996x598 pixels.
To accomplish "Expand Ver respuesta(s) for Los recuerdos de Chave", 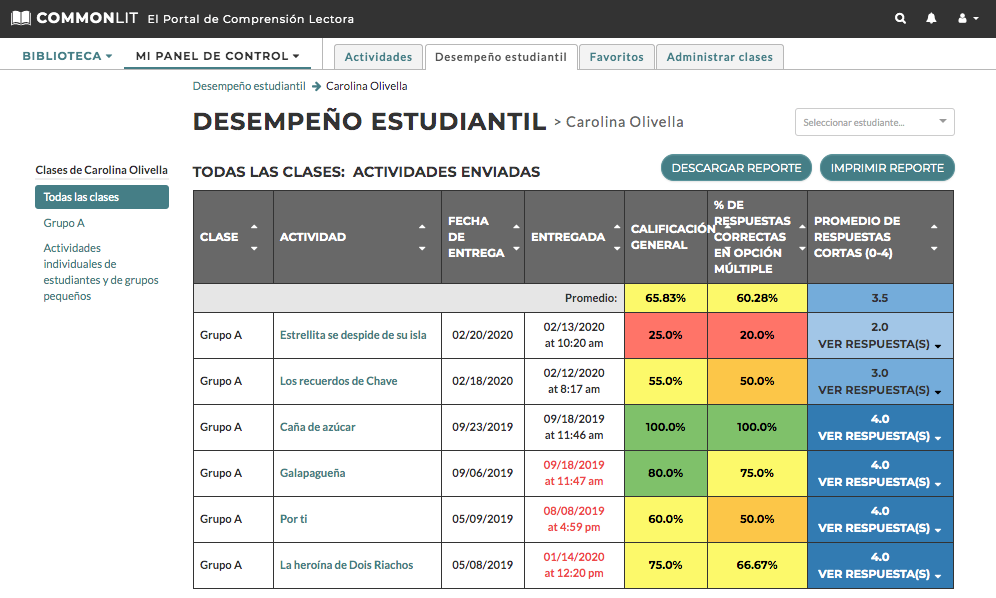I will tap(880, 390).
